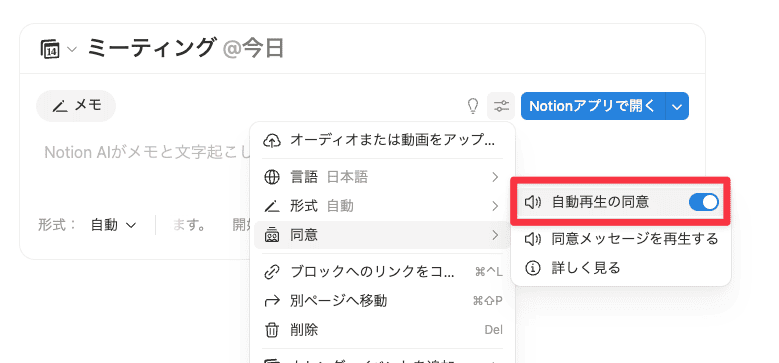Click the globe language icon

271,177
